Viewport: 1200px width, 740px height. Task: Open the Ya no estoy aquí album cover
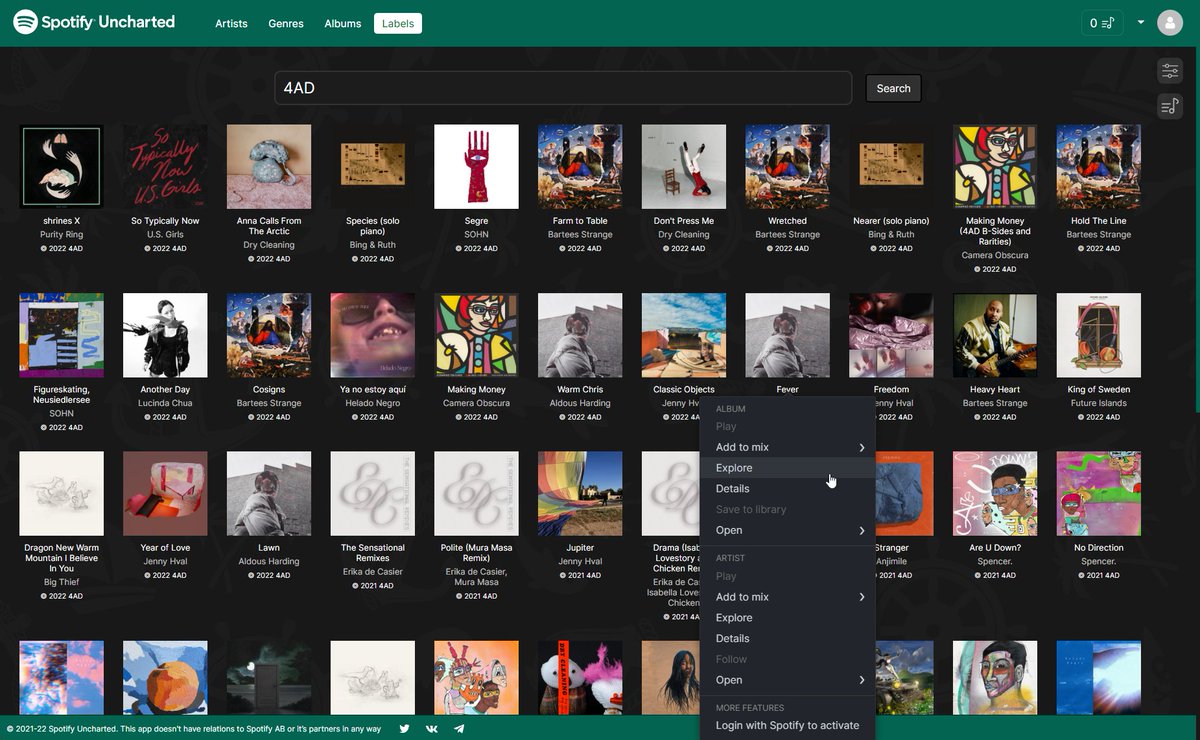point(372,335)
